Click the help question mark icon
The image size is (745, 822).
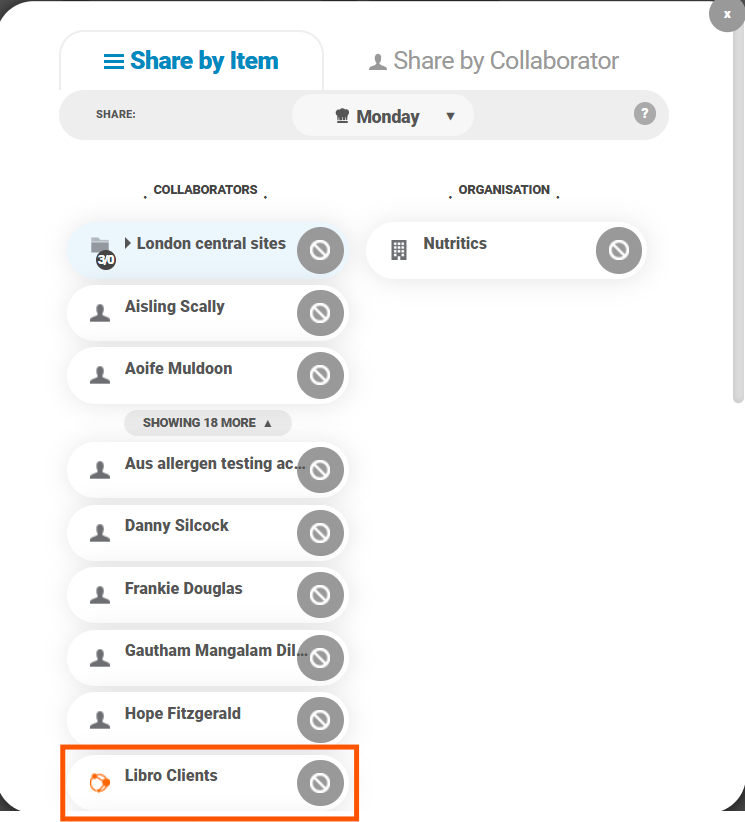pos(645,114)
